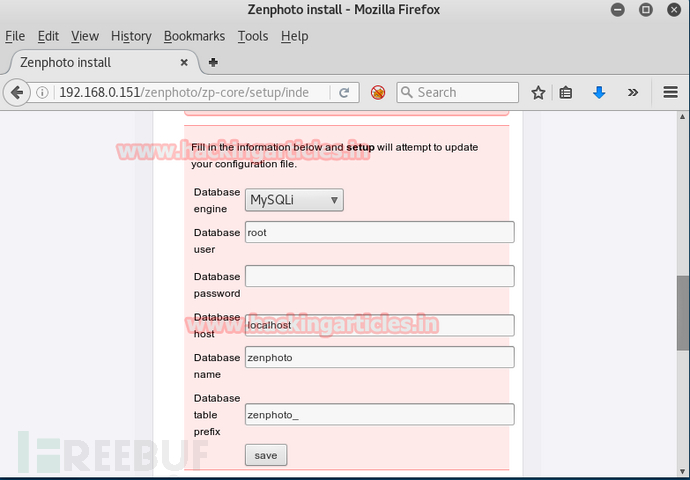690x480 pixels.
Task: Open the Firefox hamburger menu
Action: 670,92
